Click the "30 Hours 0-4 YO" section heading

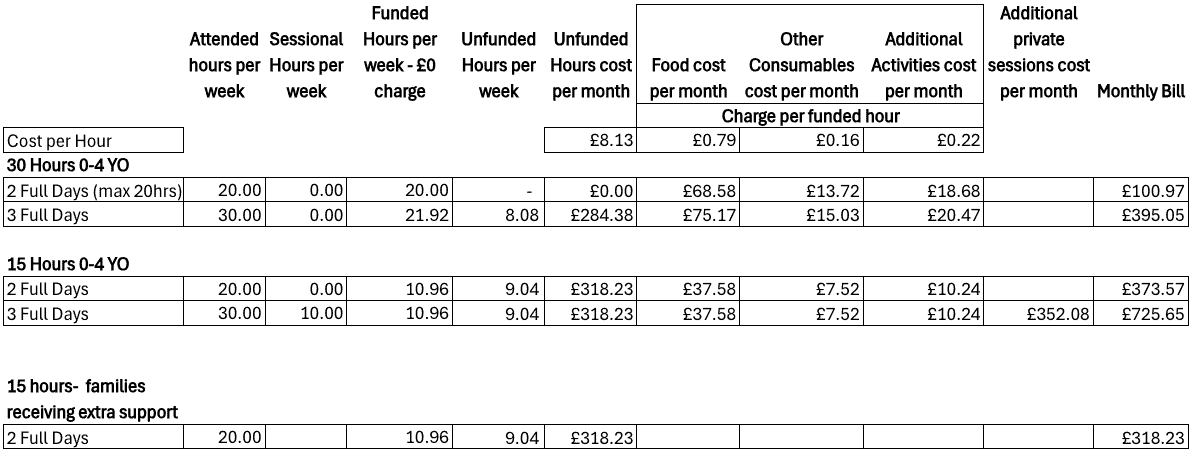(67, 165)
